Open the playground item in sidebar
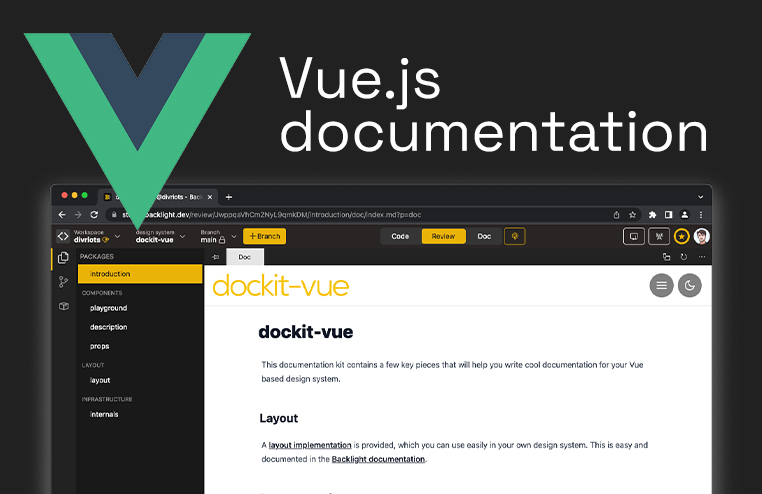The height and width of the screenshot is (494, 762). click(108, 308)
